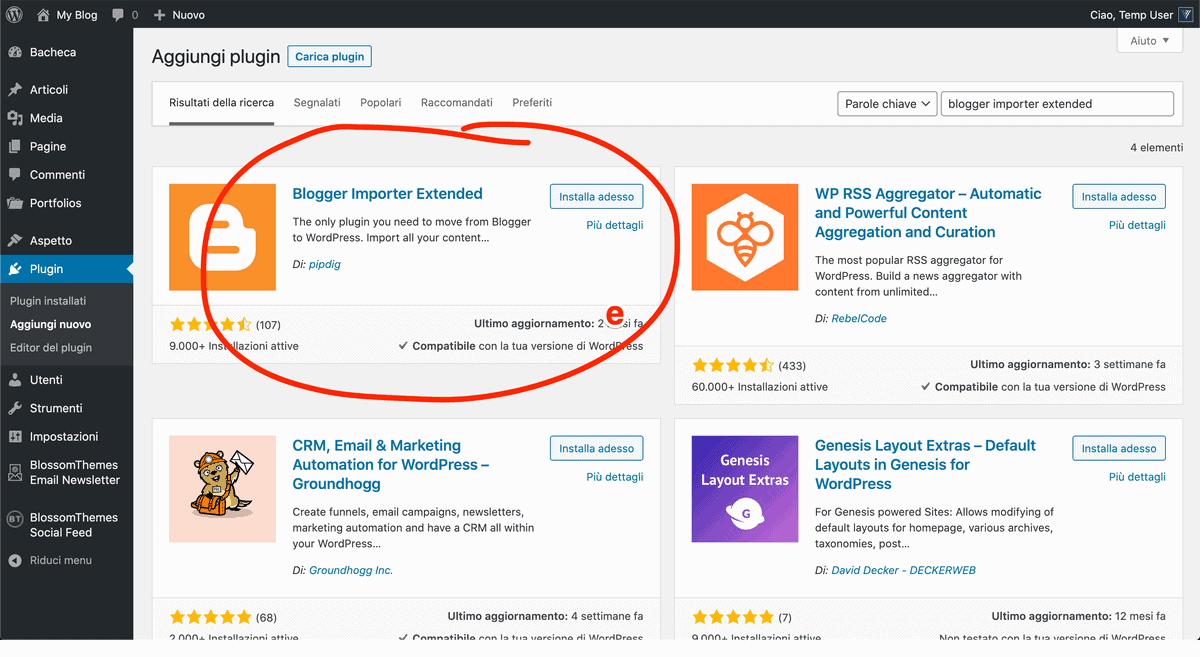The height and width of the screenshot is (657, 1200).
Task: Click the WP RSS Aggregator bee icon
Action: click(x=745, y=237)
